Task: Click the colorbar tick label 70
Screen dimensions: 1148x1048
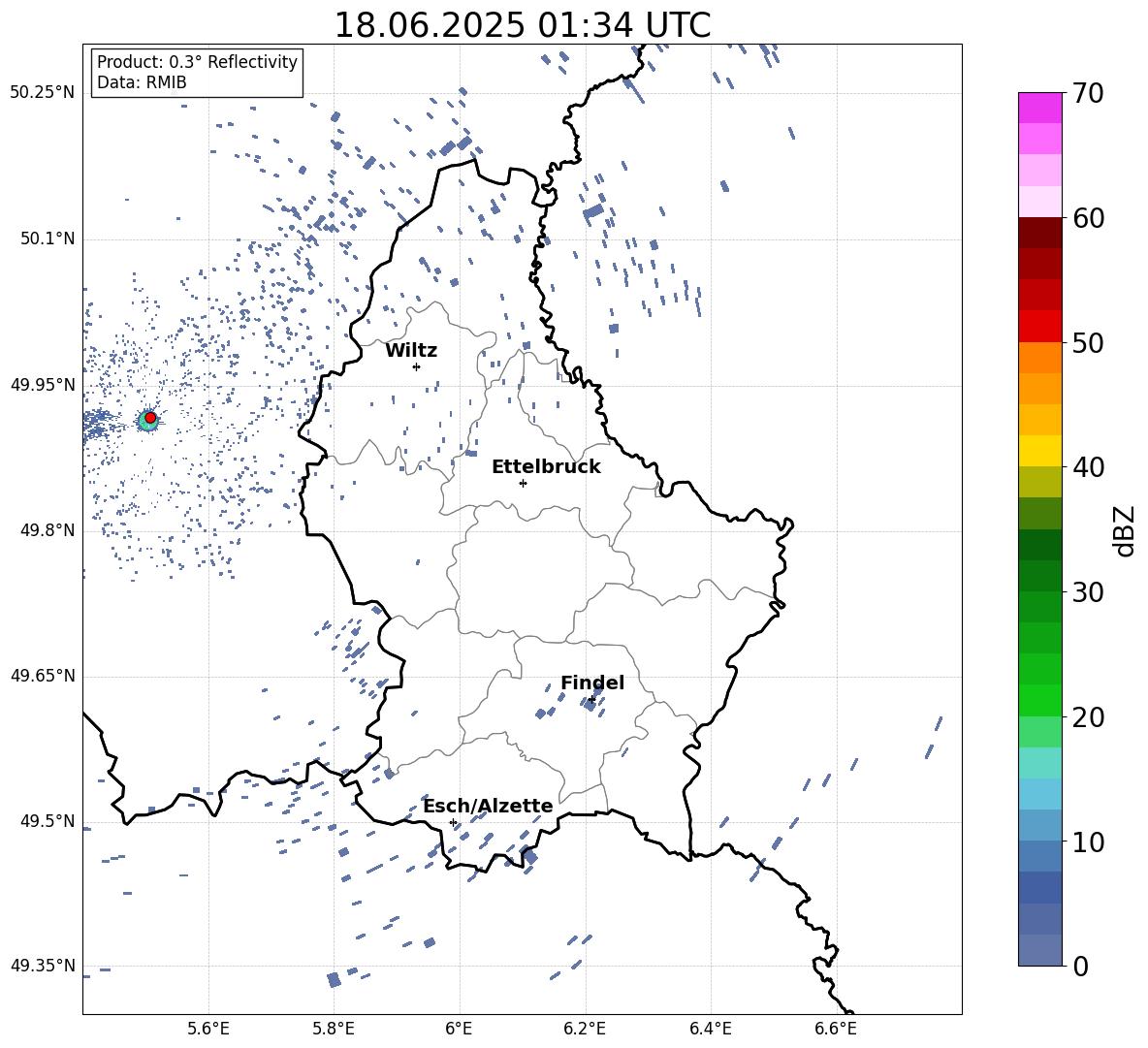Action: [1088, 93]
